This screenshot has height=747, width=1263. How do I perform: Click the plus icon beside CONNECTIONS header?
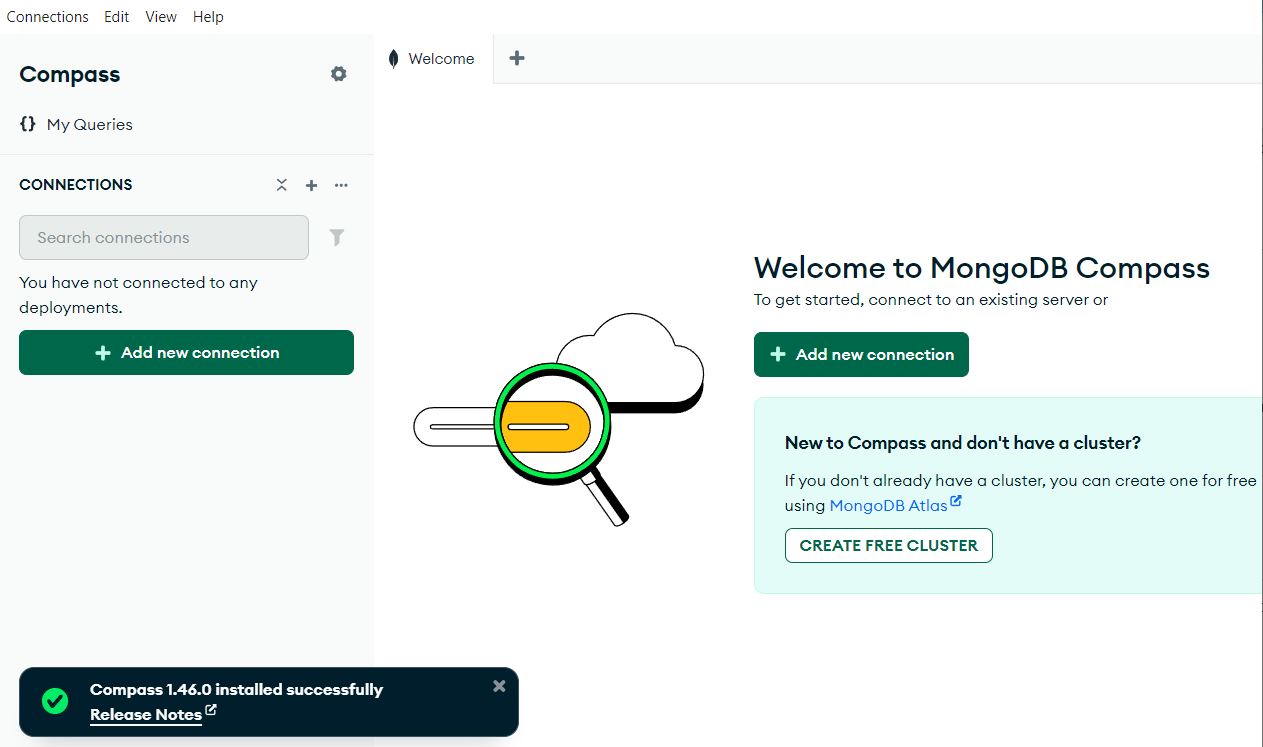pos(311,185)
